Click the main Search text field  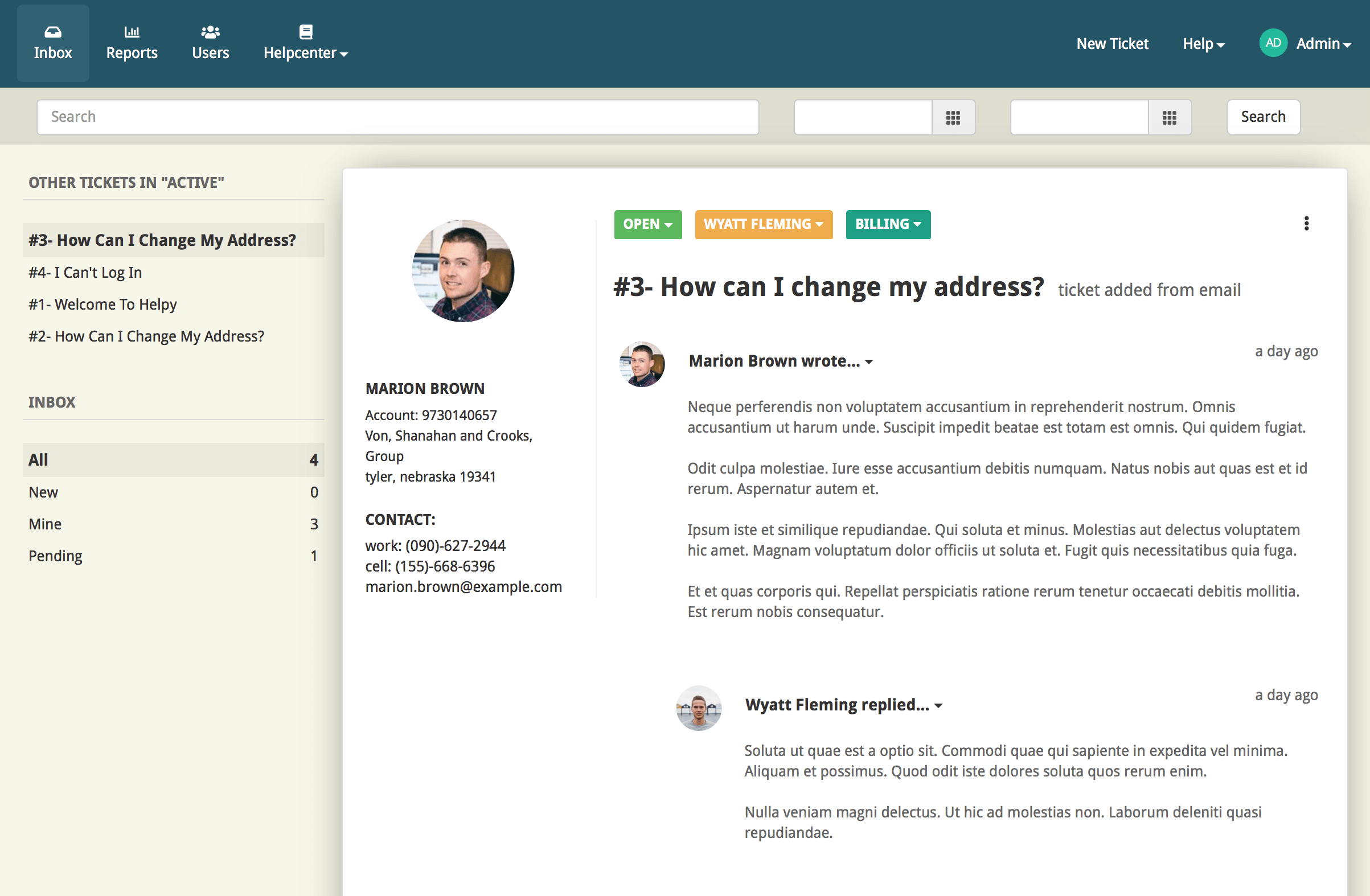click(397, 117)
